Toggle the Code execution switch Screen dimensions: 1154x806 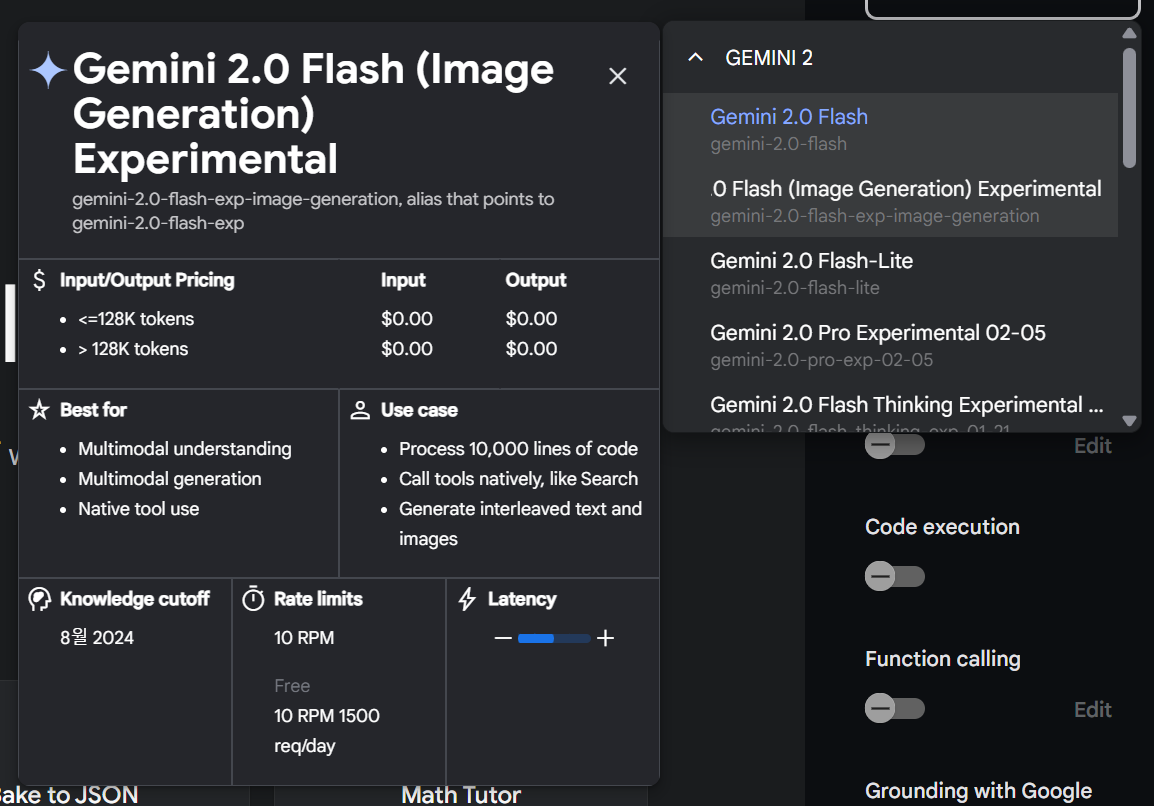click(x=894, y=576)
